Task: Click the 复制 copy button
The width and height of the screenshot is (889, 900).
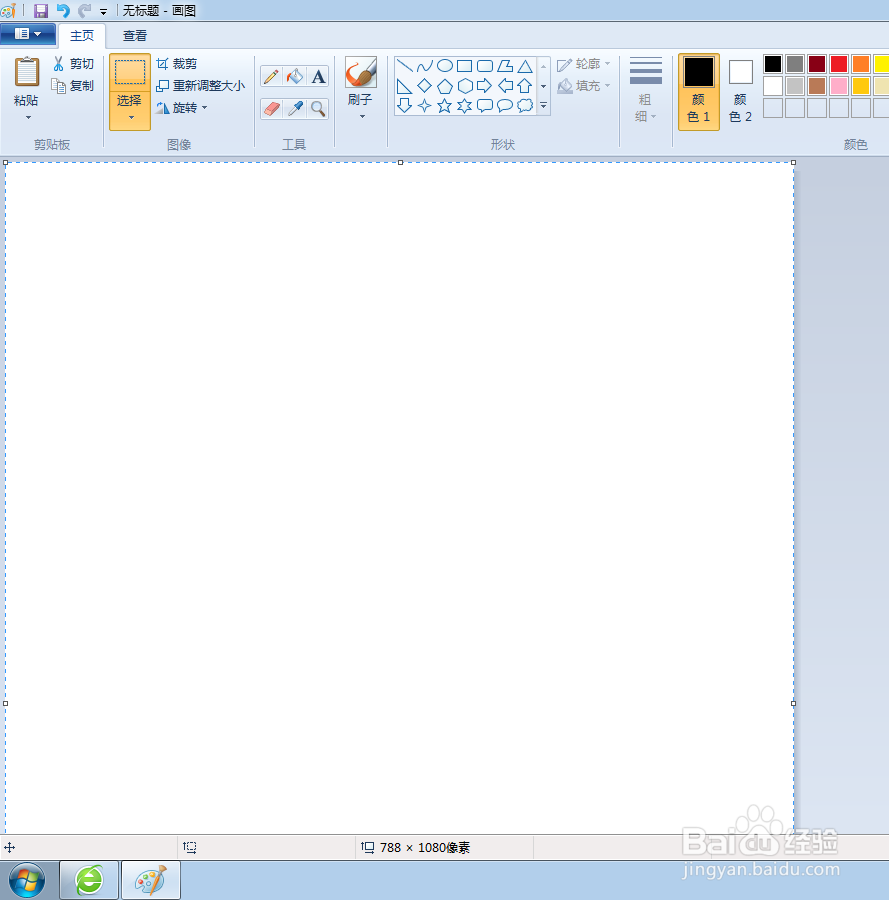Action: [73, 86]
